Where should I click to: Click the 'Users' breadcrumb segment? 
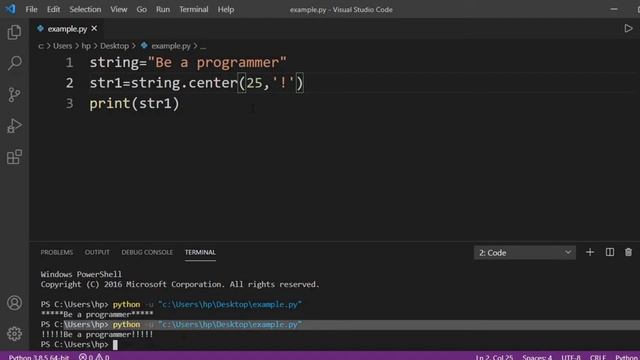pyautogui.click(x=62, y=46)
